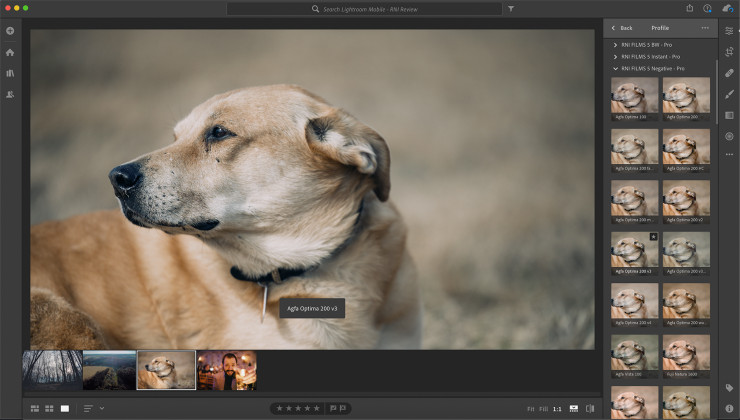Open the Help icon at top
This screenshot has width=740, height=420.
coord(707,8)
